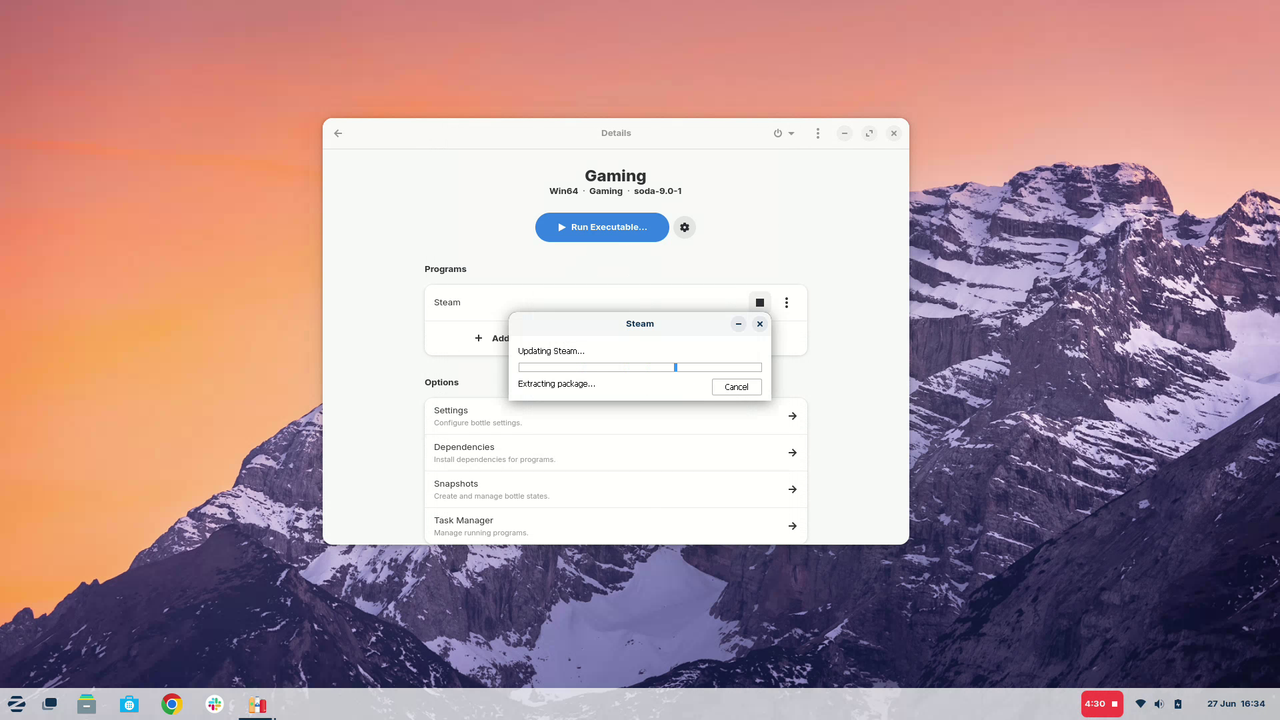Open the bottle power options dropdown

tap(783, 133)
